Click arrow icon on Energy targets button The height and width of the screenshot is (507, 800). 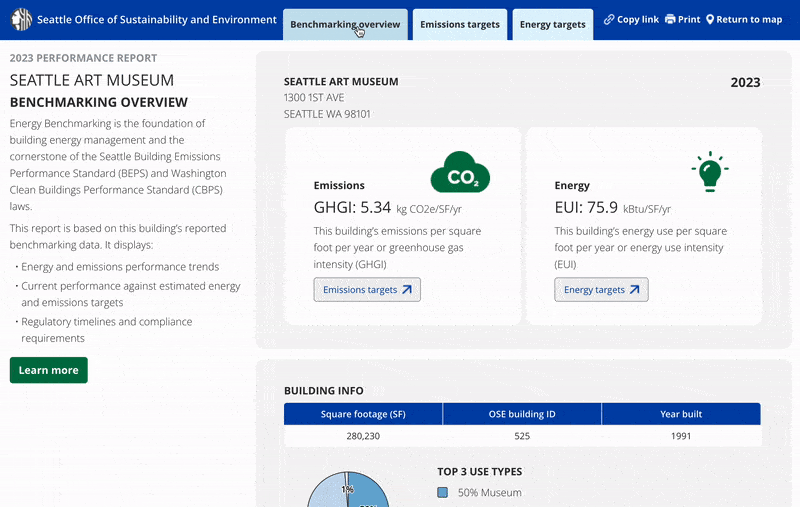click(634, 290)
